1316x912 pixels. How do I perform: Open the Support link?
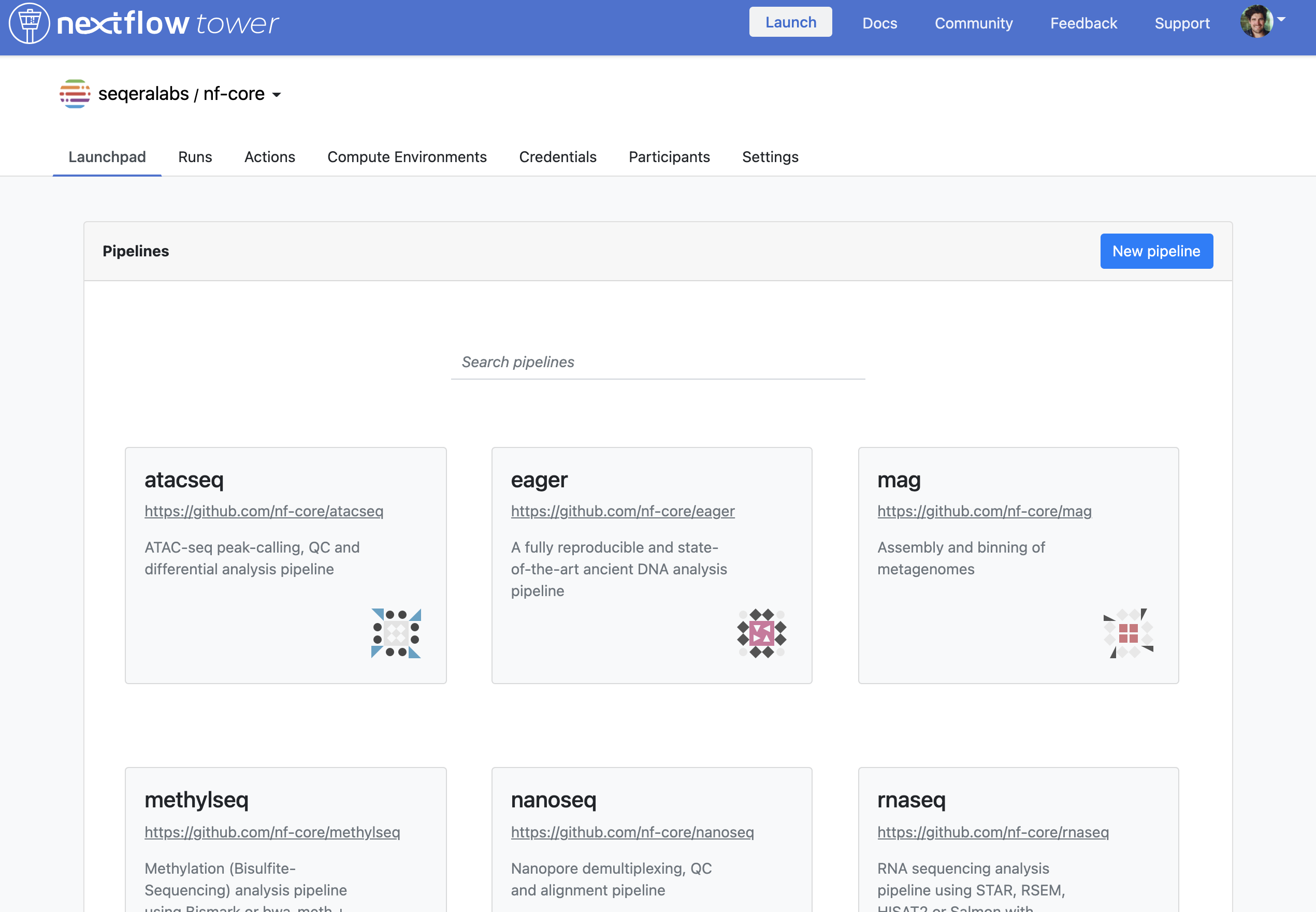(x=1182, y=23)
